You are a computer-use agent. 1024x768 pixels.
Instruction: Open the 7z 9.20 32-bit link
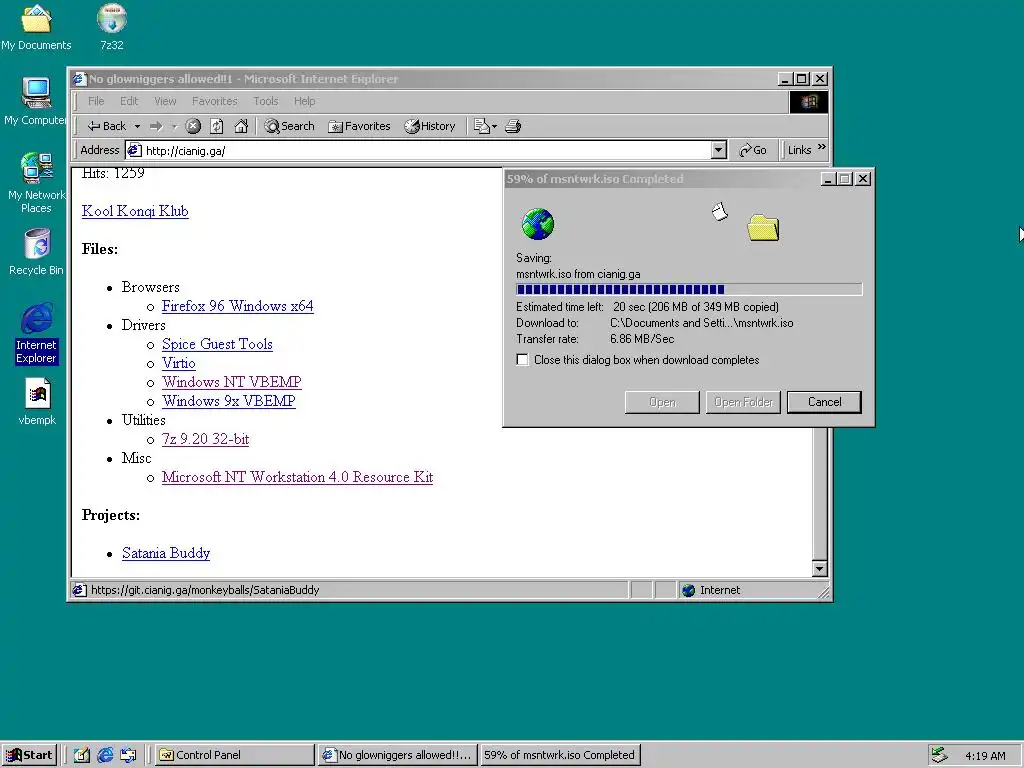point(206,439)
